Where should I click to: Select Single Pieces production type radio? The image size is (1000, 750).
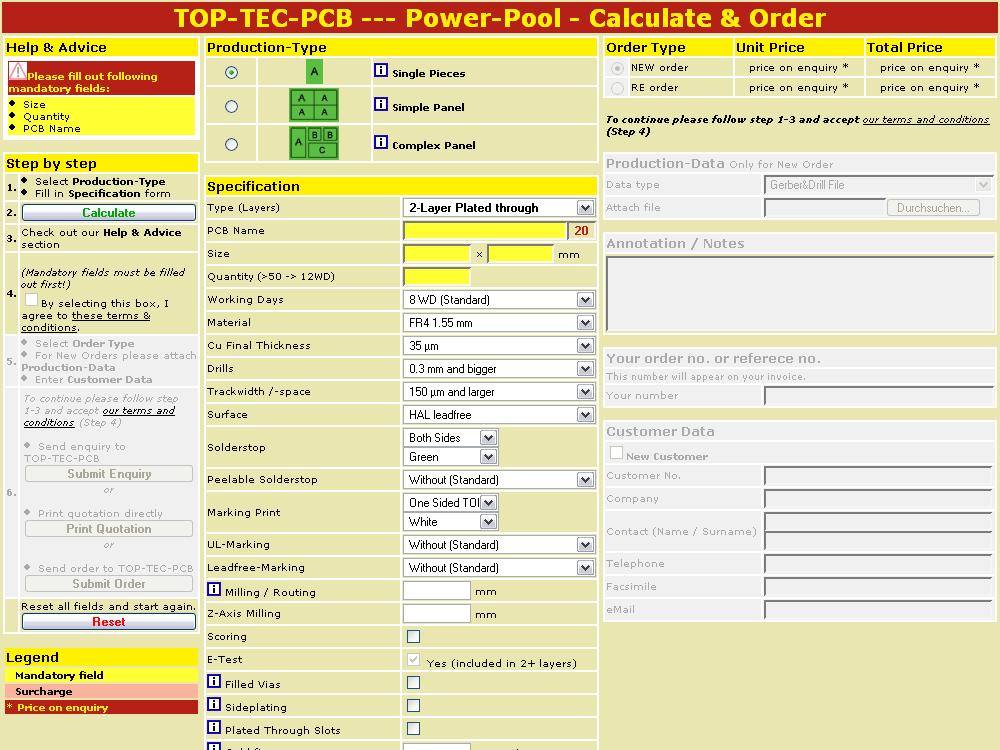(232, 73)
